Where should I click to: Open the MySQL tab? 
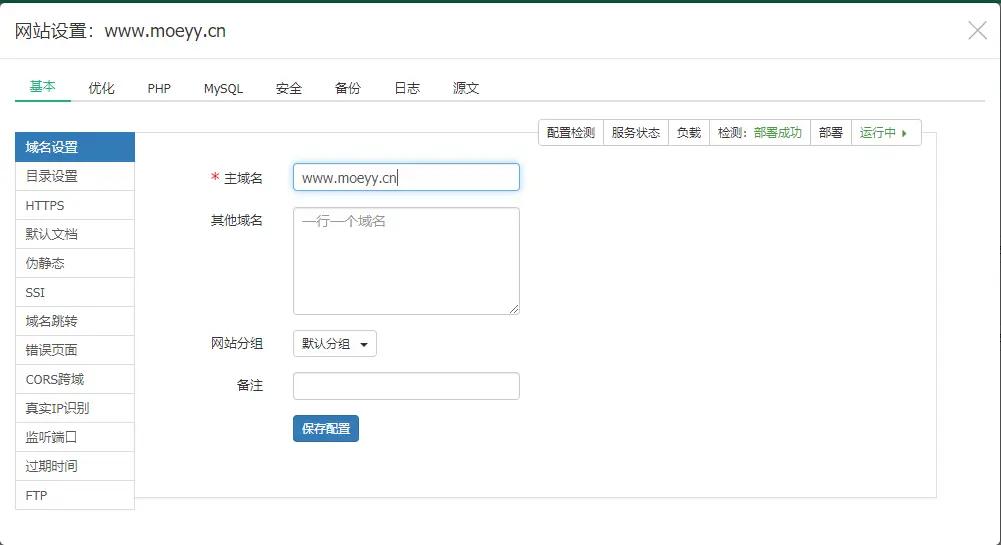pyautogui.click(x=223, y=88)
